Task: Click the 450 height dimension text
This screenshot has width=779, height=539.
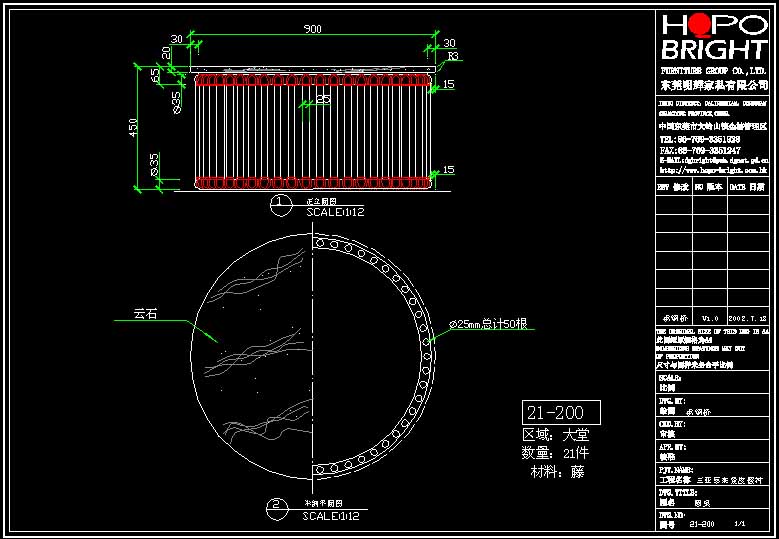Action: coord(134,129)
